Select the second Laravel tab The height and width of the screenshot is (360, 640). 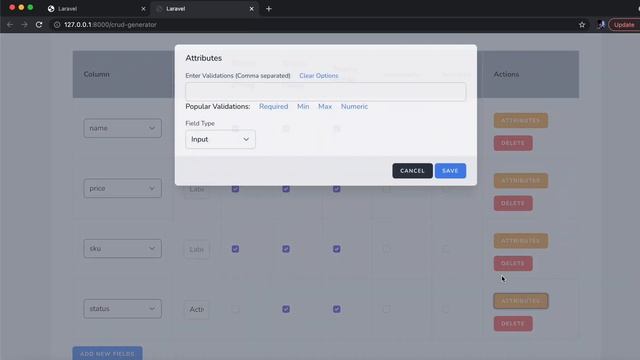204,9
